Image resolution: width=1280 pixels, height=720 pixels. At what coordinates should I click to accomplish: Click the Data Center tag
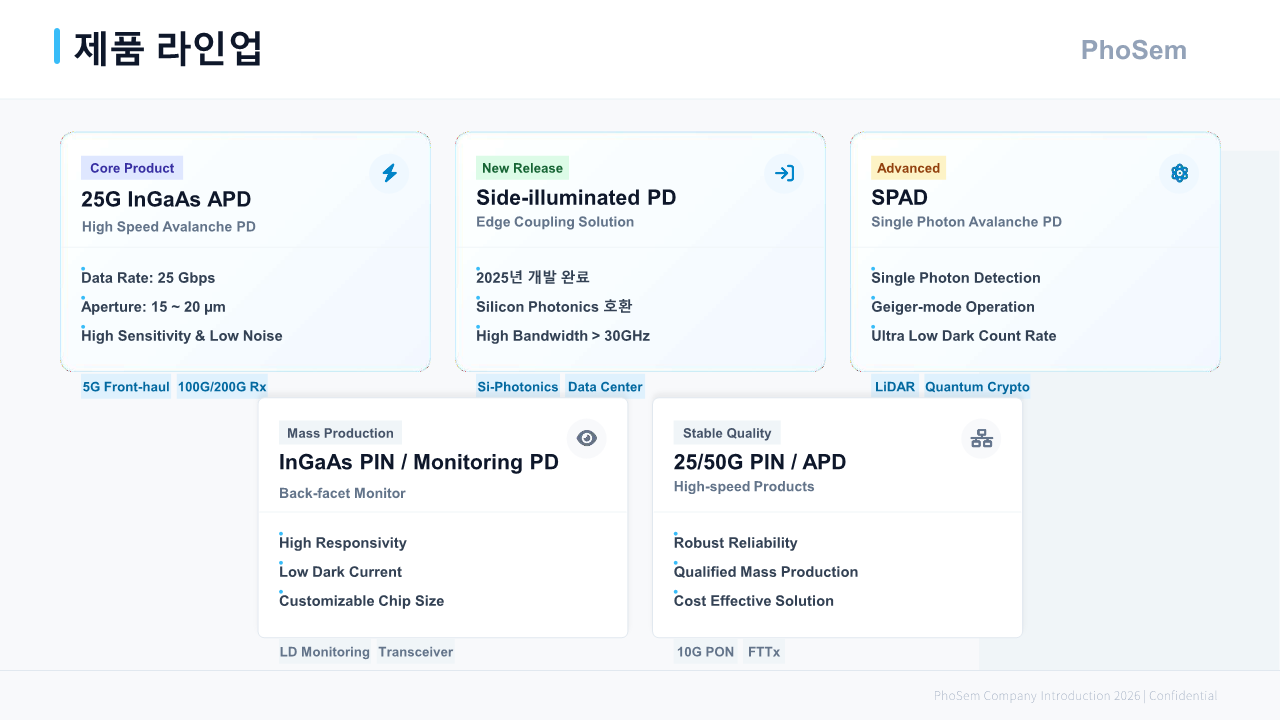pos(605,387)
